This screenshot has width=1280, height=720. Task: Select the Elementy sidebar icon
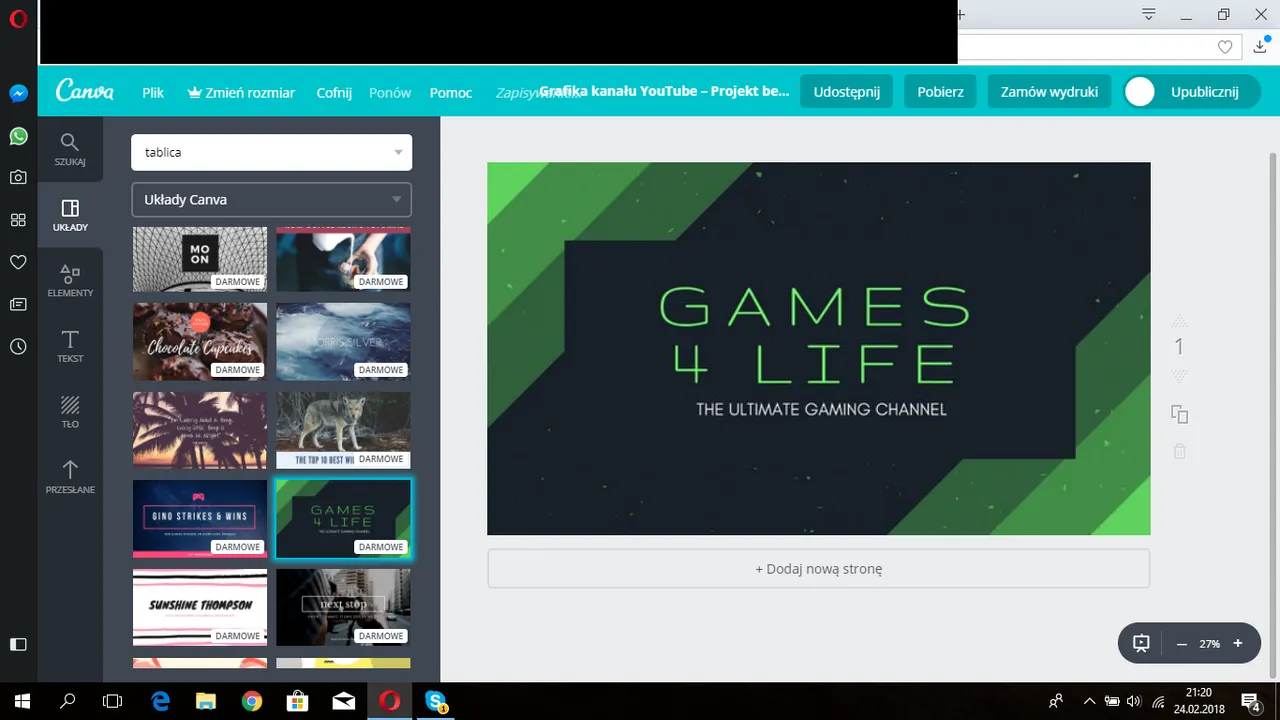point(70,280)
